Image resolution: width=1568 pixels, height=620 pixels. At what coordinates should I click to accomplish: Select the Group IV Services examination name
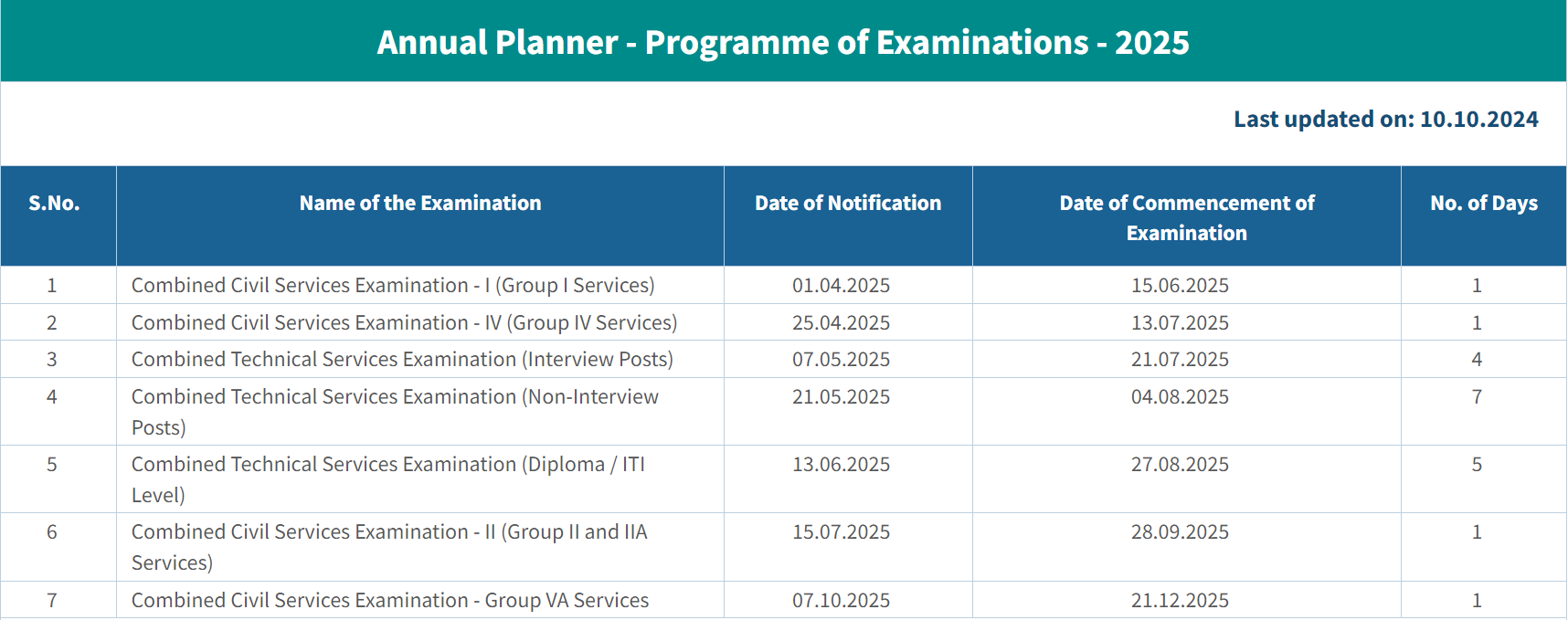tap(404, 322)
